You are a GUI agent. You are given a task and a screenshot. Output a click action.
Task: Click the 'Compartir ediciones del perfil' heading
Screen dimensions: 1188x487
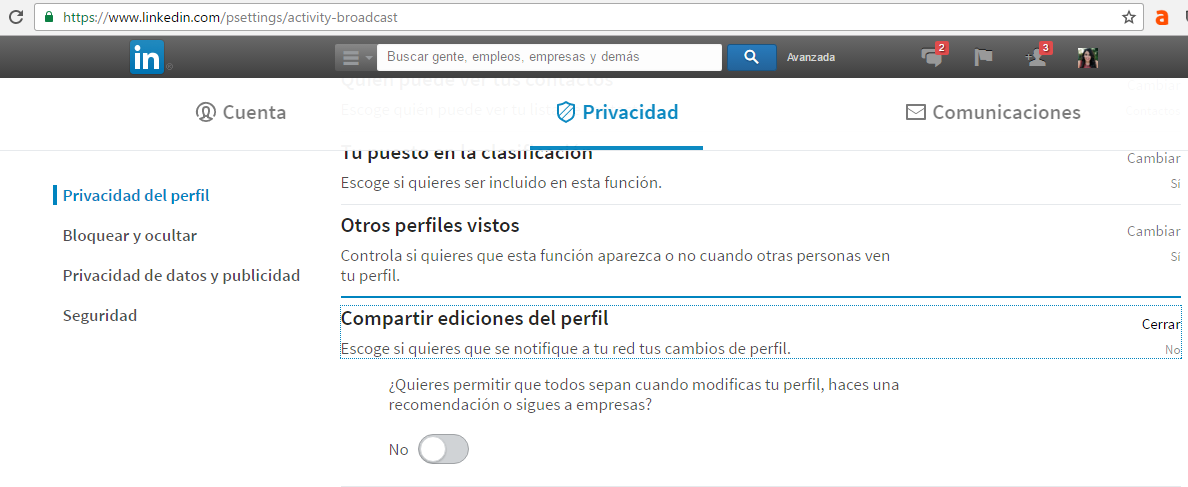474,320
